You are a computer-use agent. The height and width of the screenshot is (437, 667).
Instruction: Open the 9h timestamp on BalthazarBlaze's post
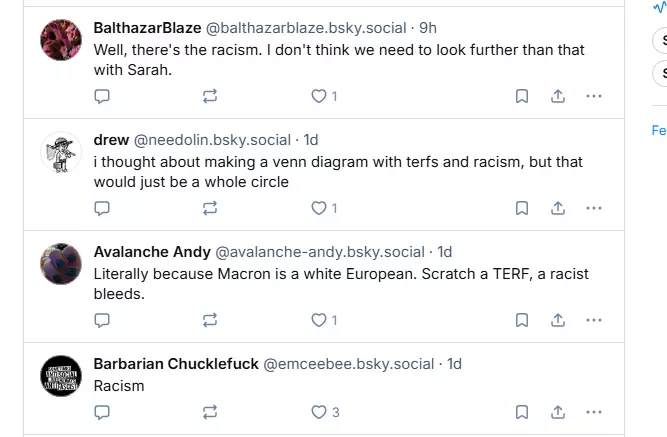coord(427,28)
